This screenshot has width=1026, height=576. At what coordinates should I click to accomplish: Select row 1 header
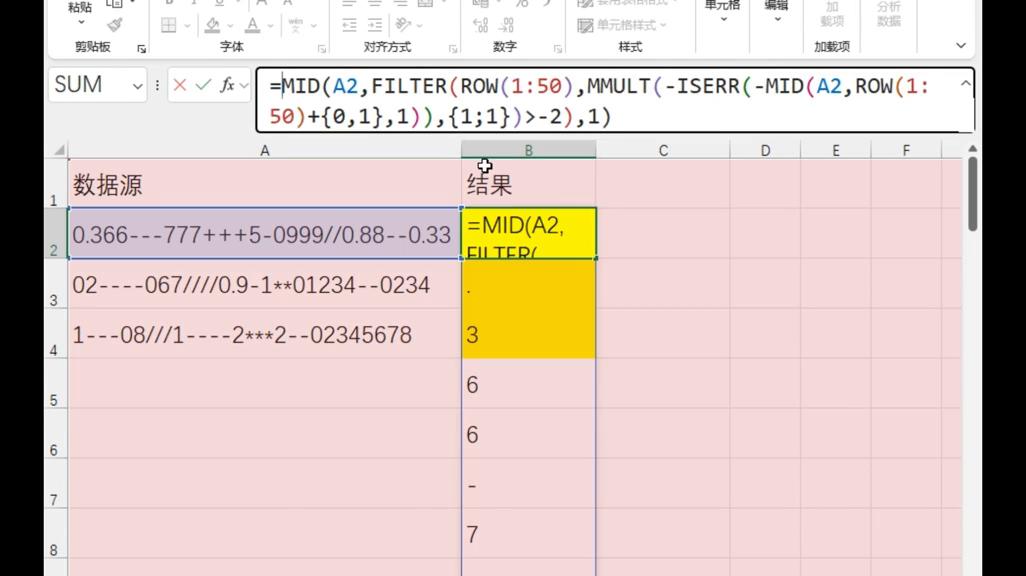55,183
